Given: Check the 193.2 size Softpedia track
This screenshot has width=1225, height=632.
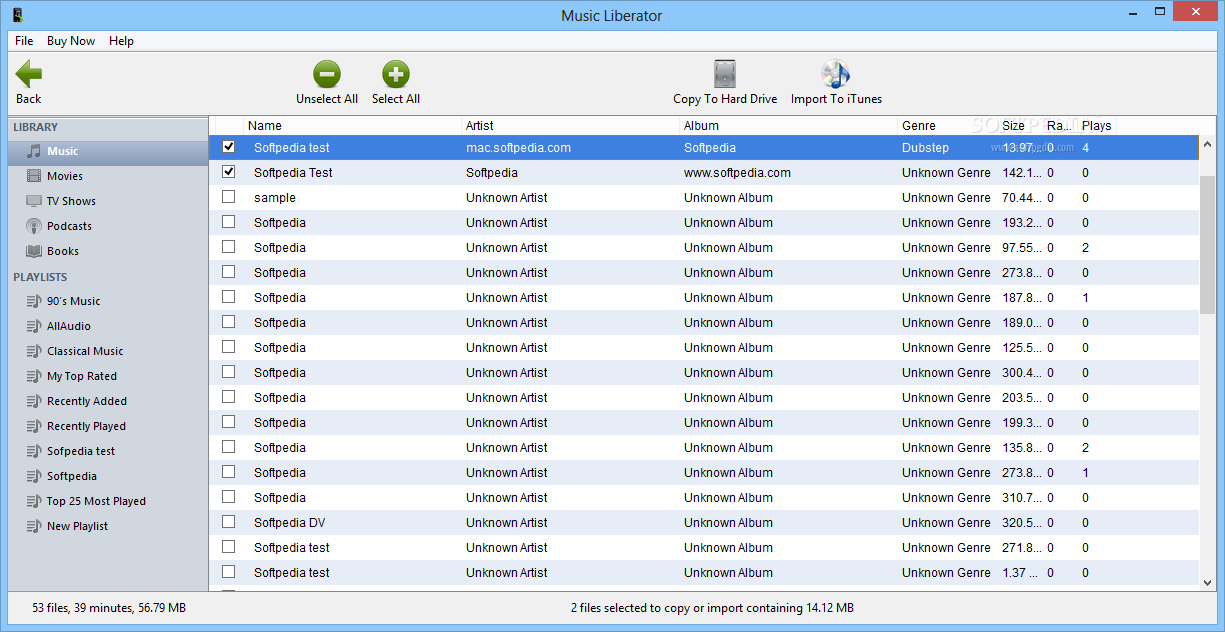Looking at the screenshot, I should [229, 222].
